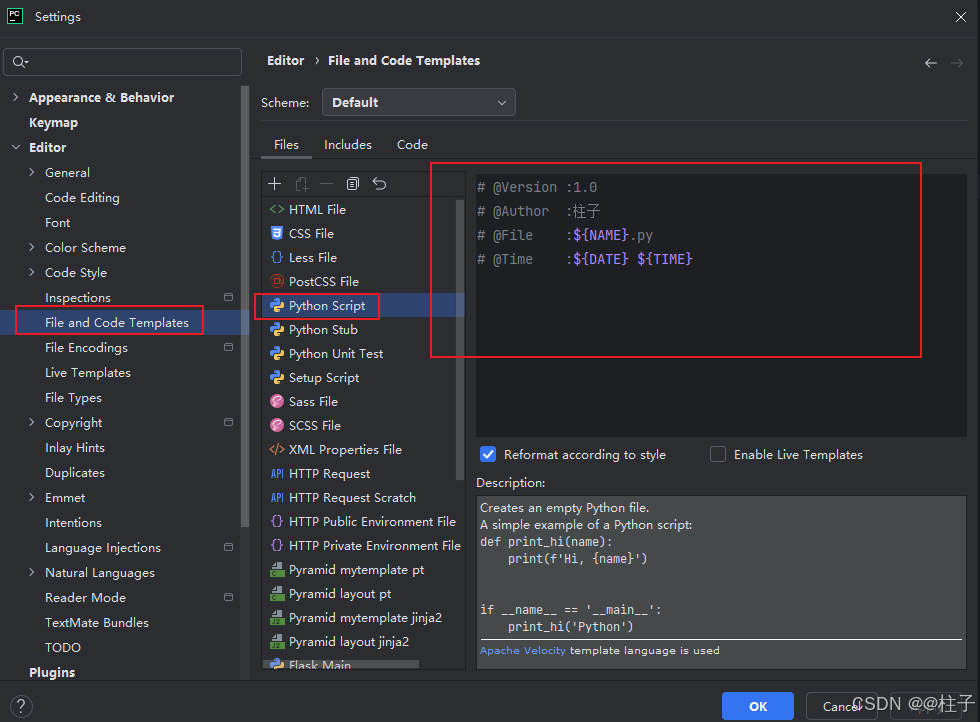Click the Pyramid mytemplate pt icon
This screenshot has width=980, height=722.
(277, 569)
